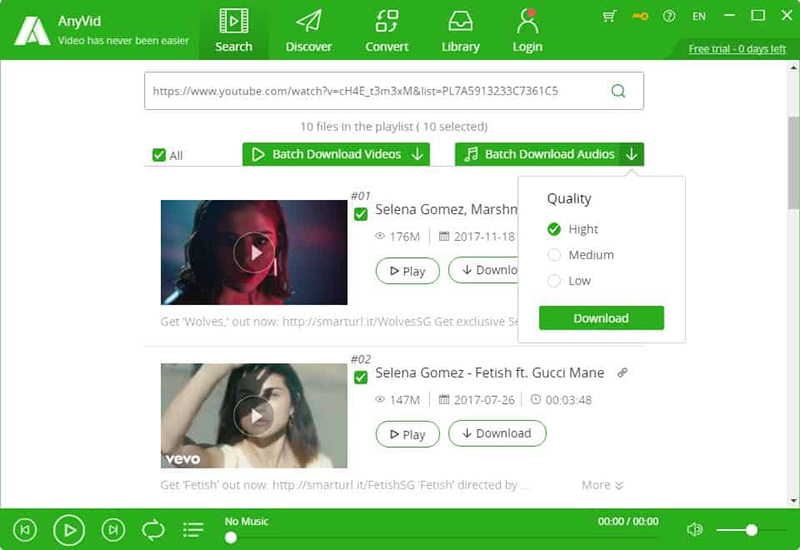Toggle the repeat loop icon

[153, 530]
